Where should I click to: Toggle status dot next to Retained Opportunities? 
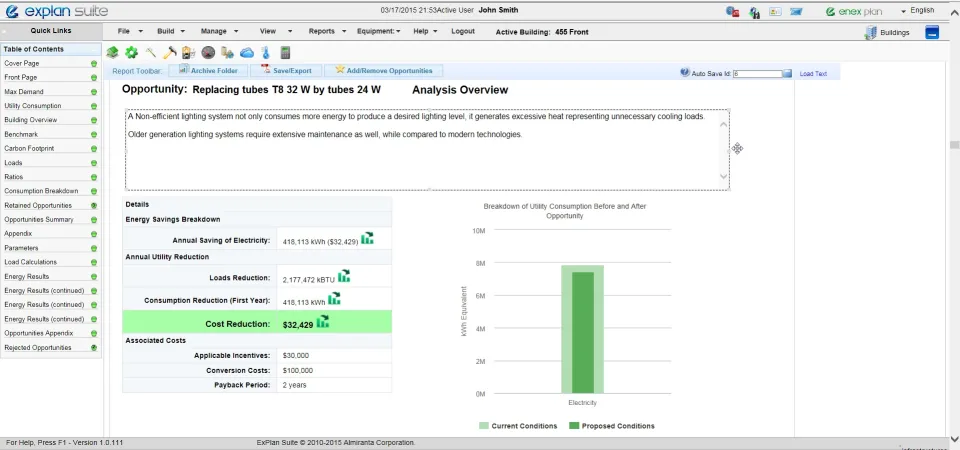click(x=94, y=206)
